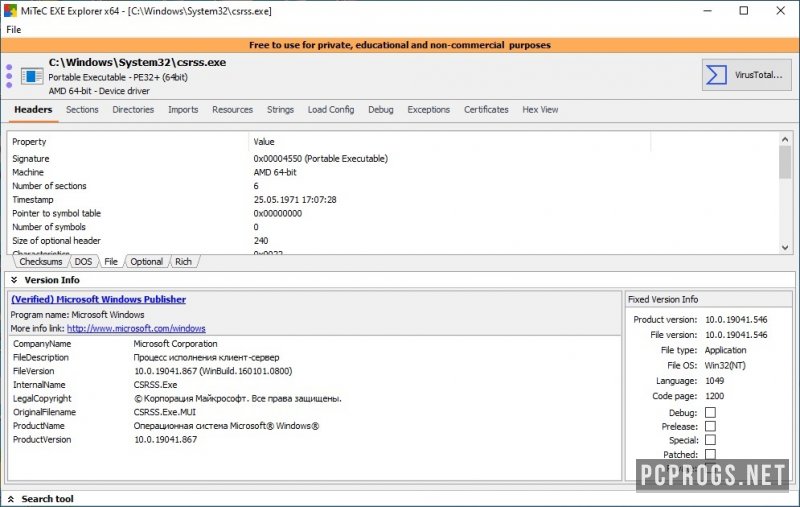
Task: Open the Verified Microsoft Windows Publisher link
Action: click(98, 299)
